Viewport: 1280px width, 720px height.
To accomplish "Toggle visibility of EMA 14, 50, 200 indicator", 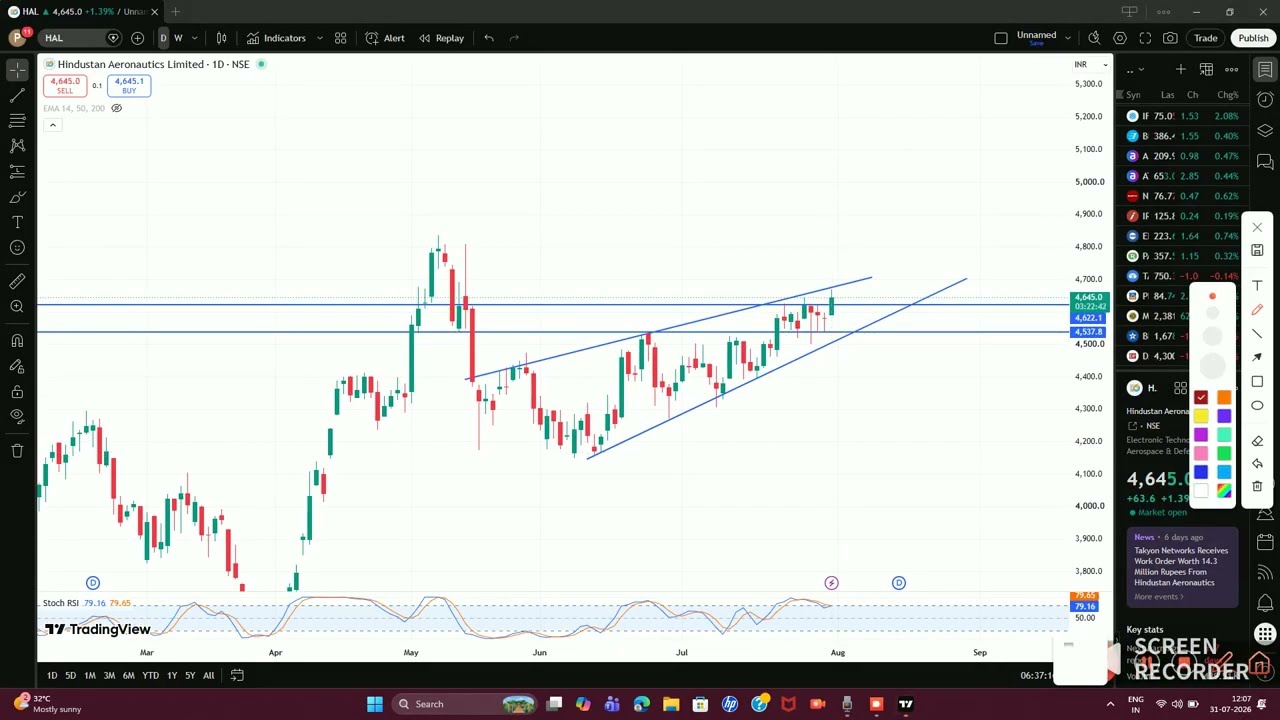I will pos(116,108).
